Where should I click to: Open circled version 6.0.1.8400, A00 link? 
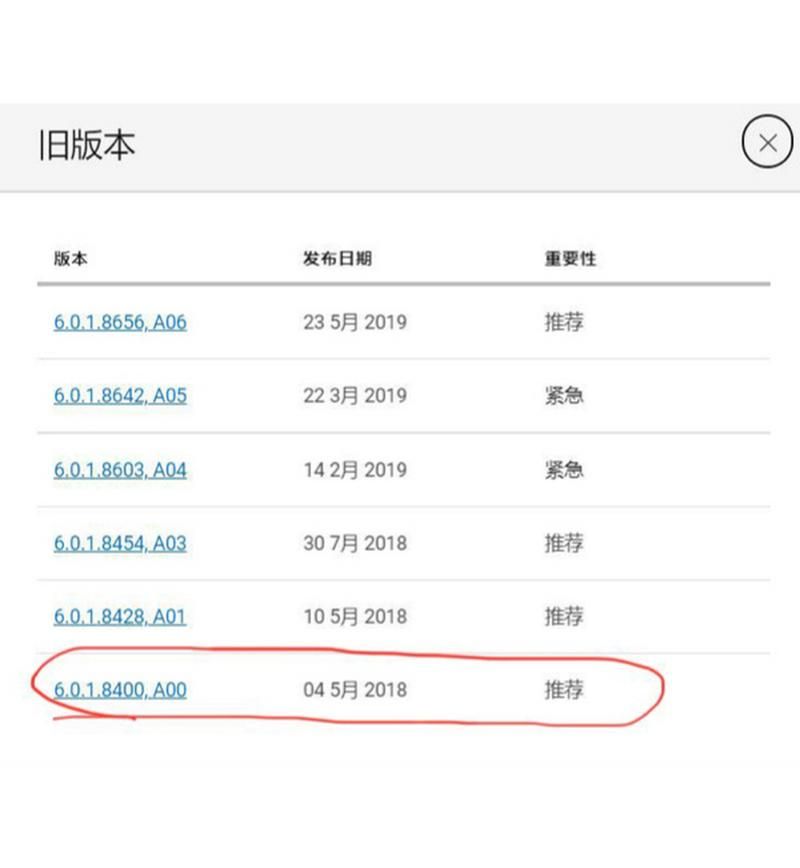(120, 690)
